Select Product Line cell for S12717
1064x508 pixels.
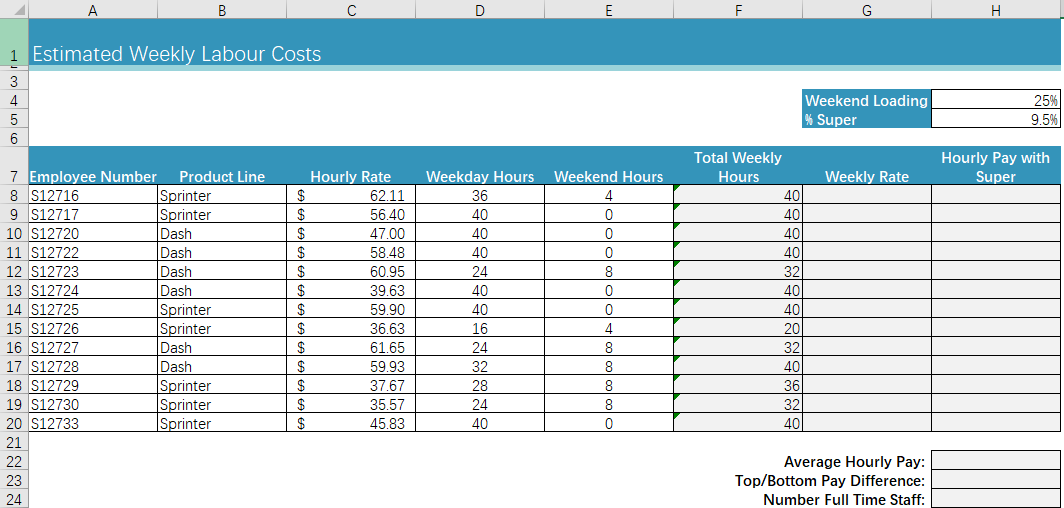pos(222,214)
